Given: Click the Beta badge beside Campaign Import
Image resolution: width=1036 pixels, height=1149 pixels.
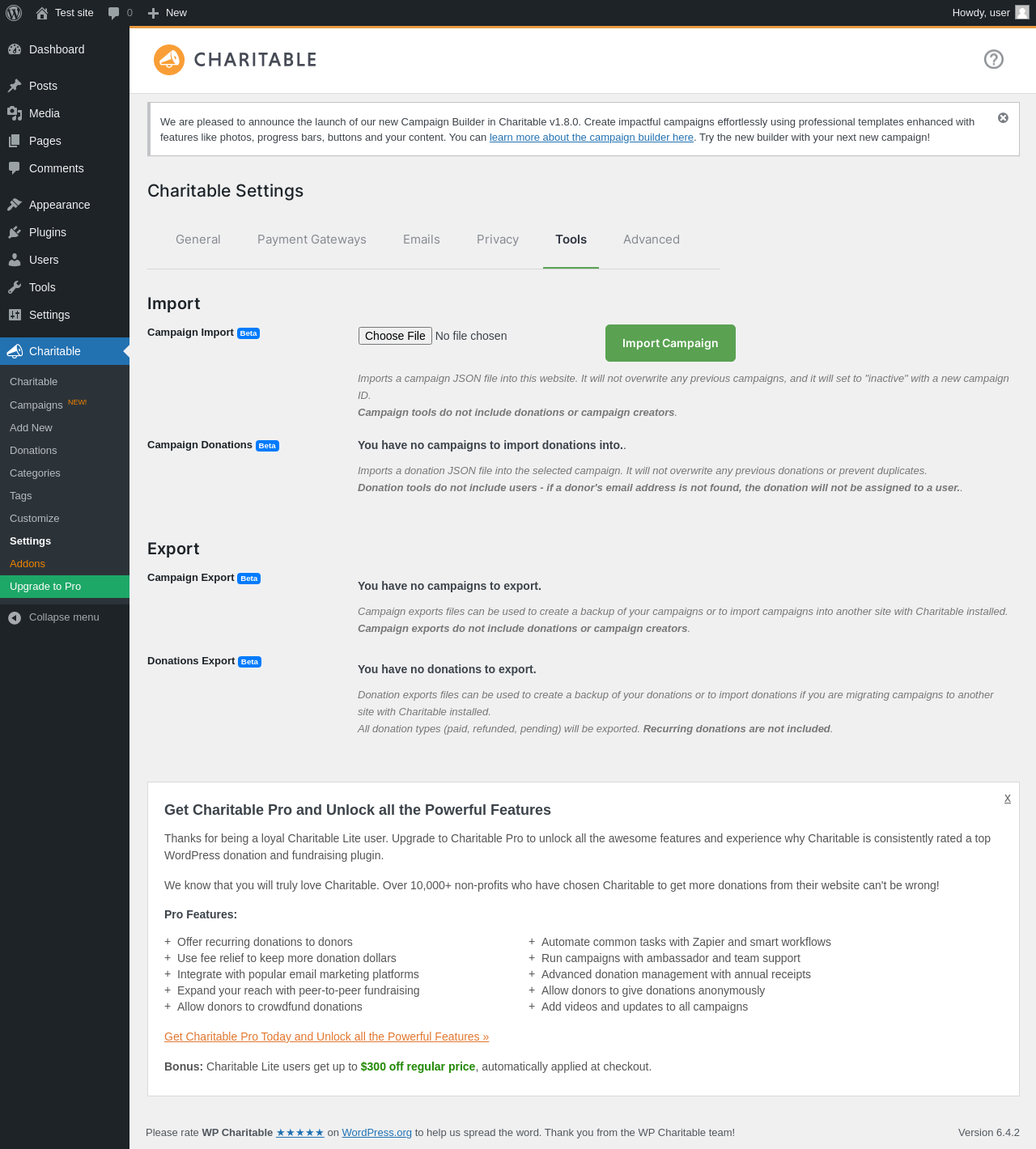Looking at the screenshot, I should point(248,333).
